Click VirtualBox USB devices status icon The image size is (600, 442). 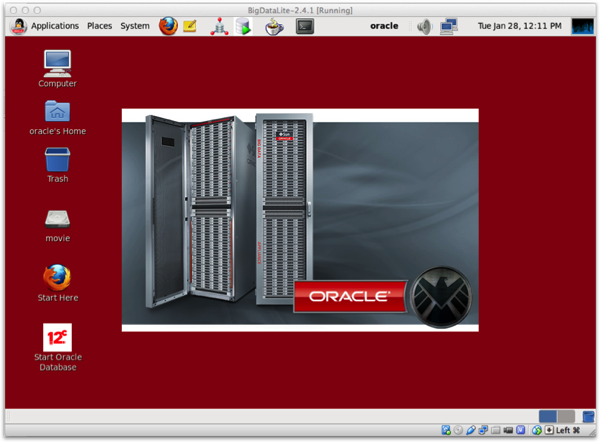click(471, 431)
